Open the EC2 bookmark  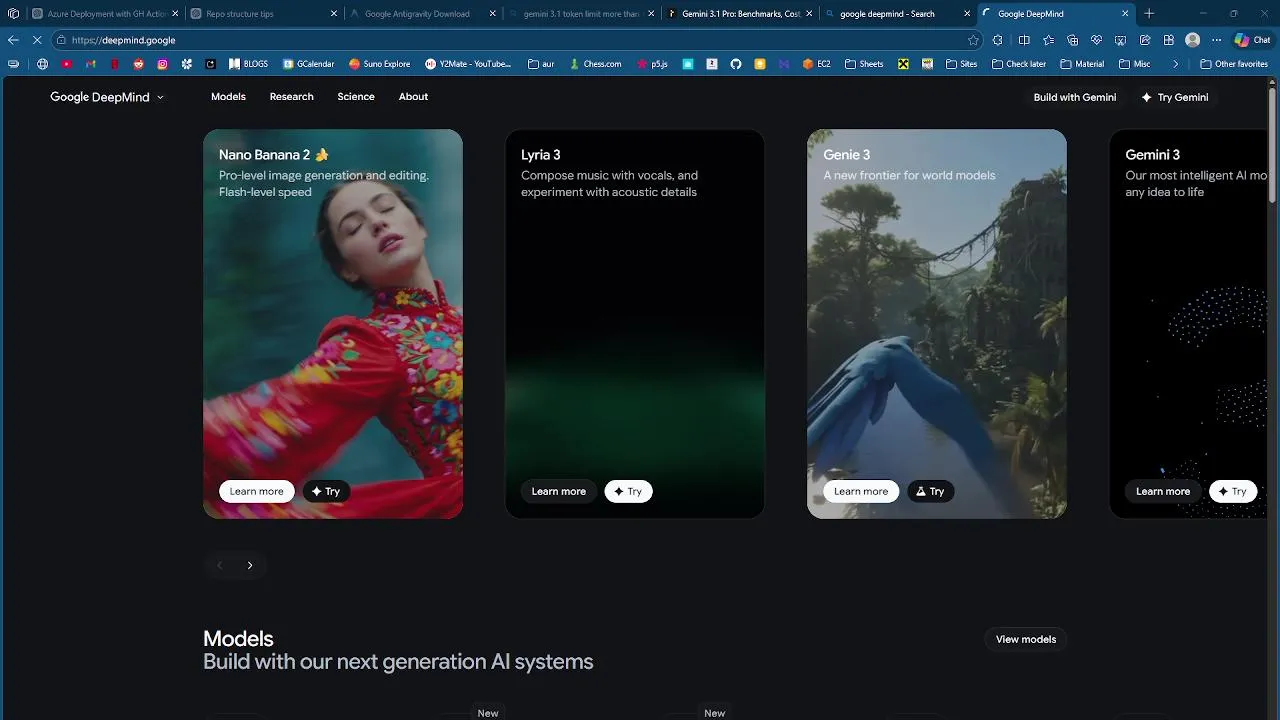click(x=816, y=64)
